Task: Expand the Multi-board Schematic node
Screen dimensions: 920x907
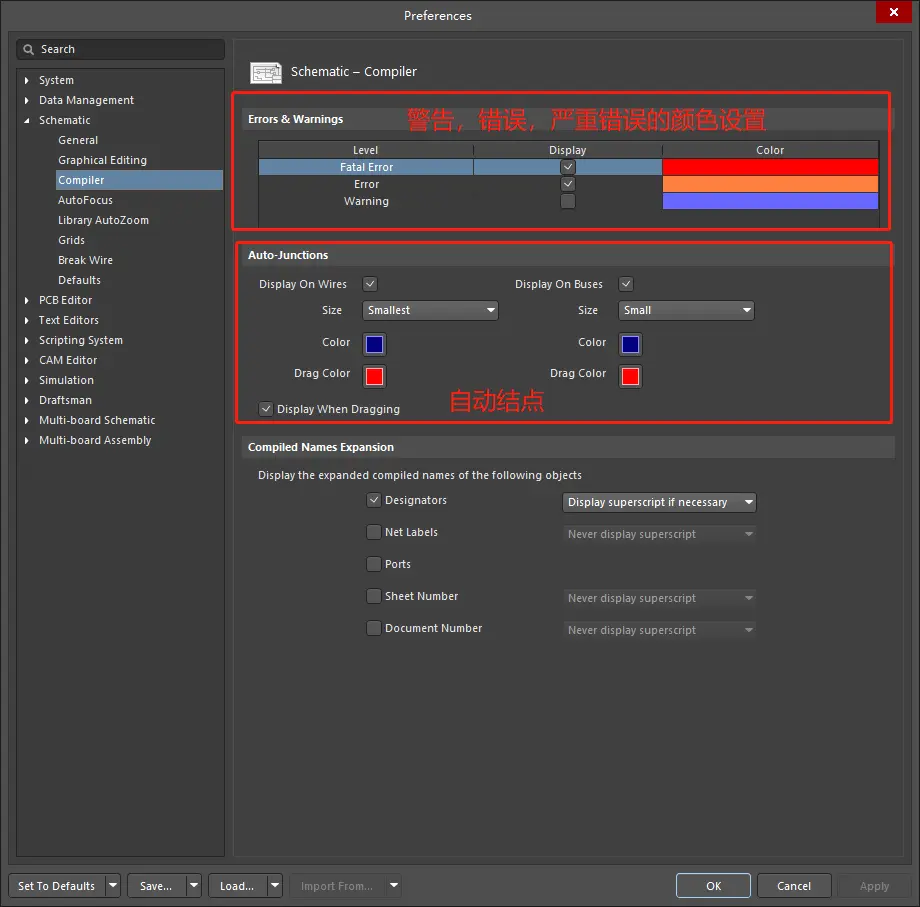Action: click(x=26, y=420)
